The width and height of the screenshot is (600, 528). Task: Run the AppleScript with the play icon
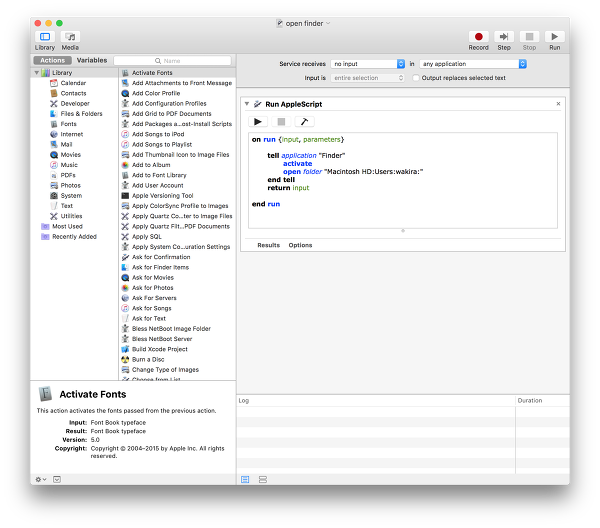pyautogui.click(x=258, y=122)
